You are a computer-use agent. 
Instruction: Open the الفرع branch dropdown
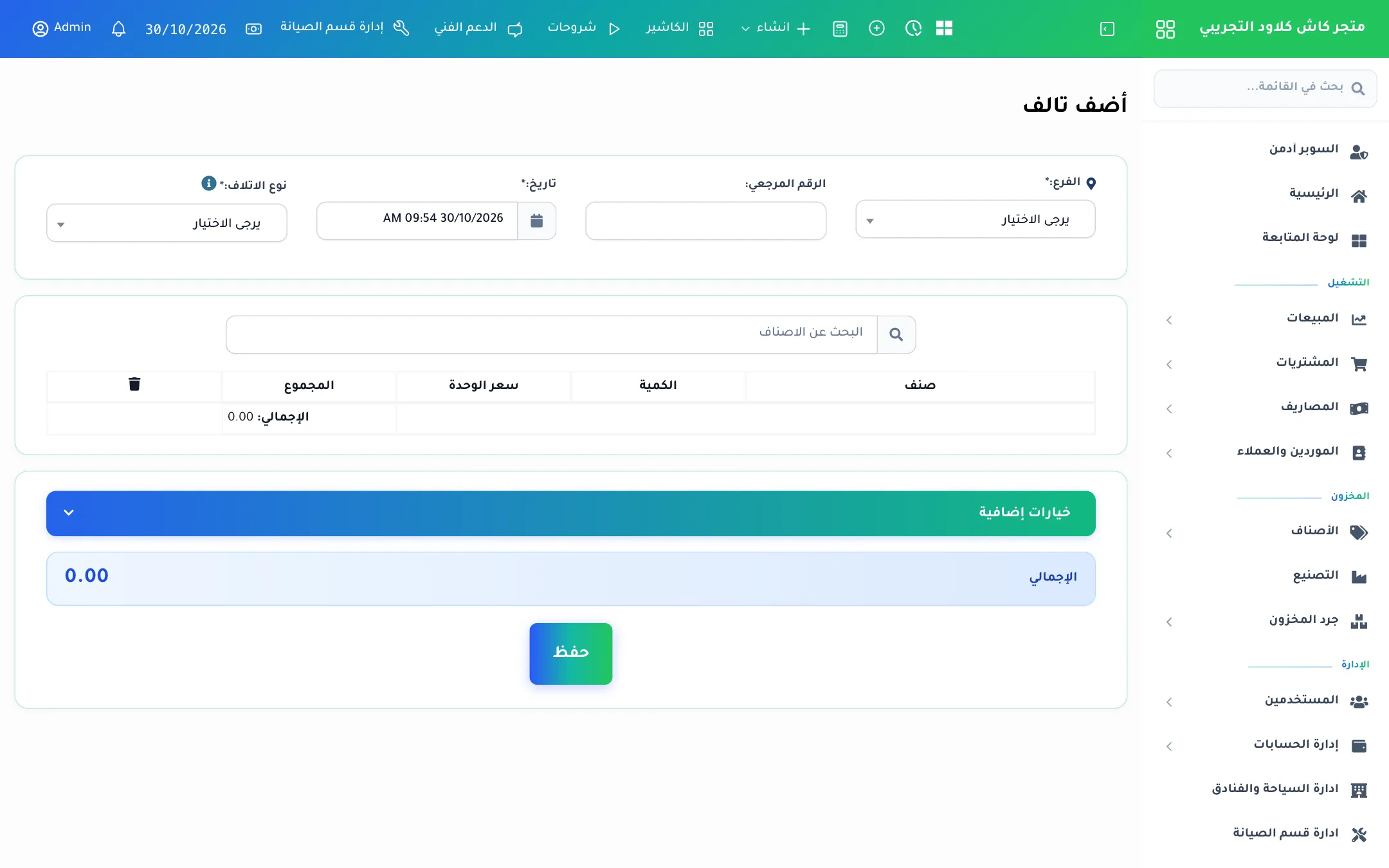(x=976, y=219)
